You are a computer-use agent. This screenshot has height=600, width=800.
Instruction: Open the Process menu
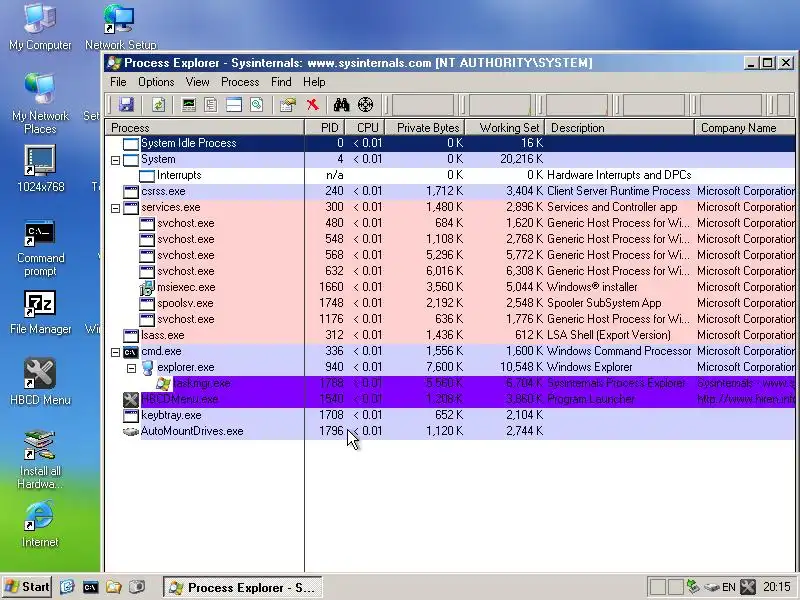pos(240,82)
